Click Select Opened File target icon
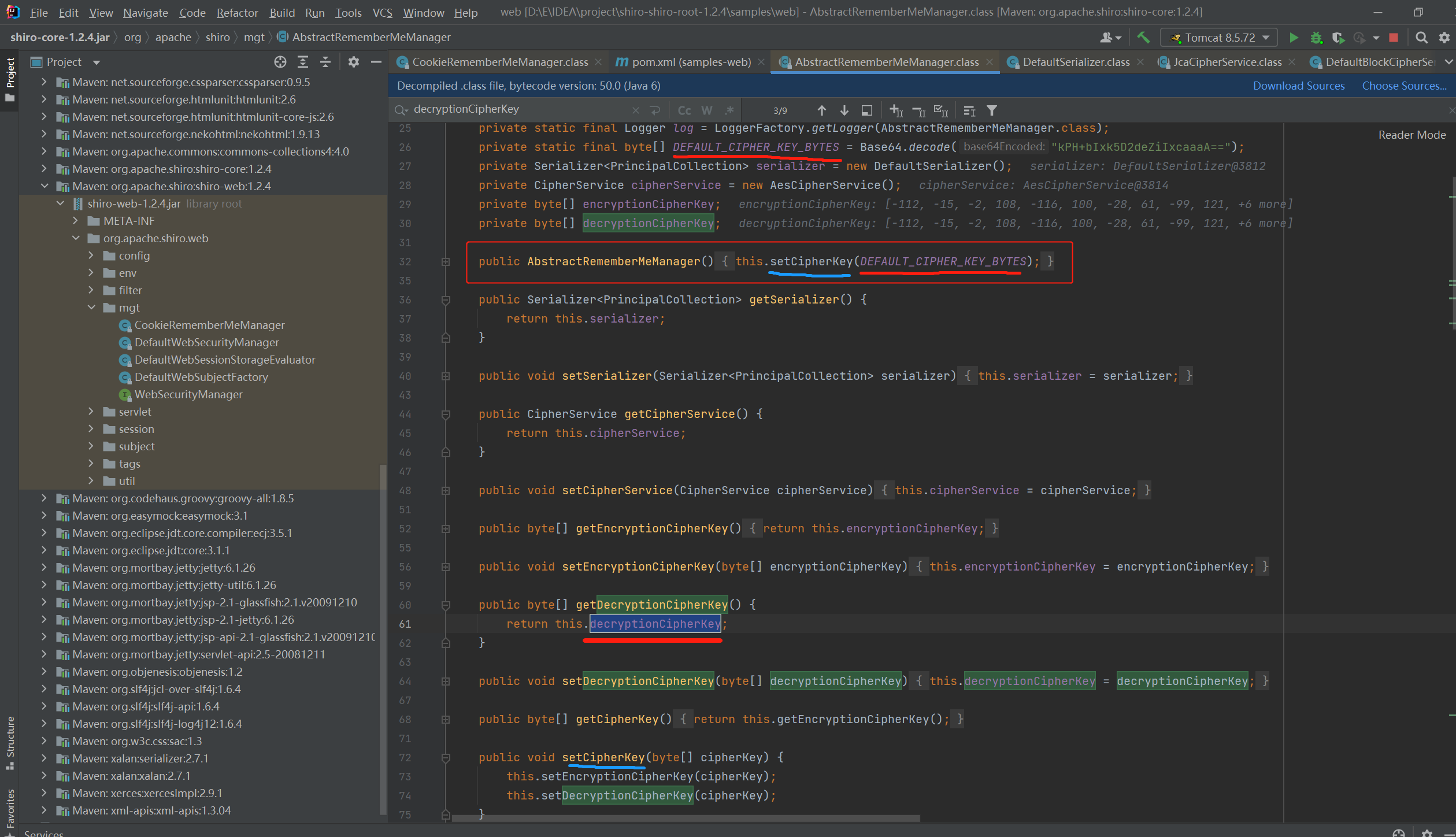The width and height of the screenshot is (1456, 837). click(x=280, y=62)
